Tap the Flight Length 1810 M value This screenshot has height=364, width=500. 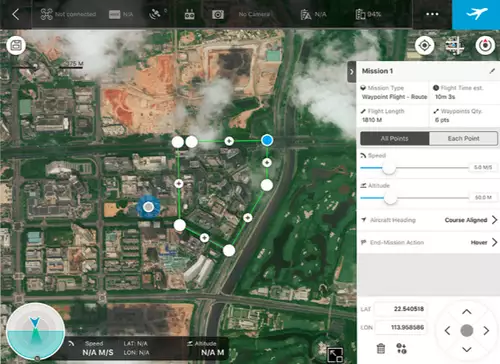click(372, 120)
